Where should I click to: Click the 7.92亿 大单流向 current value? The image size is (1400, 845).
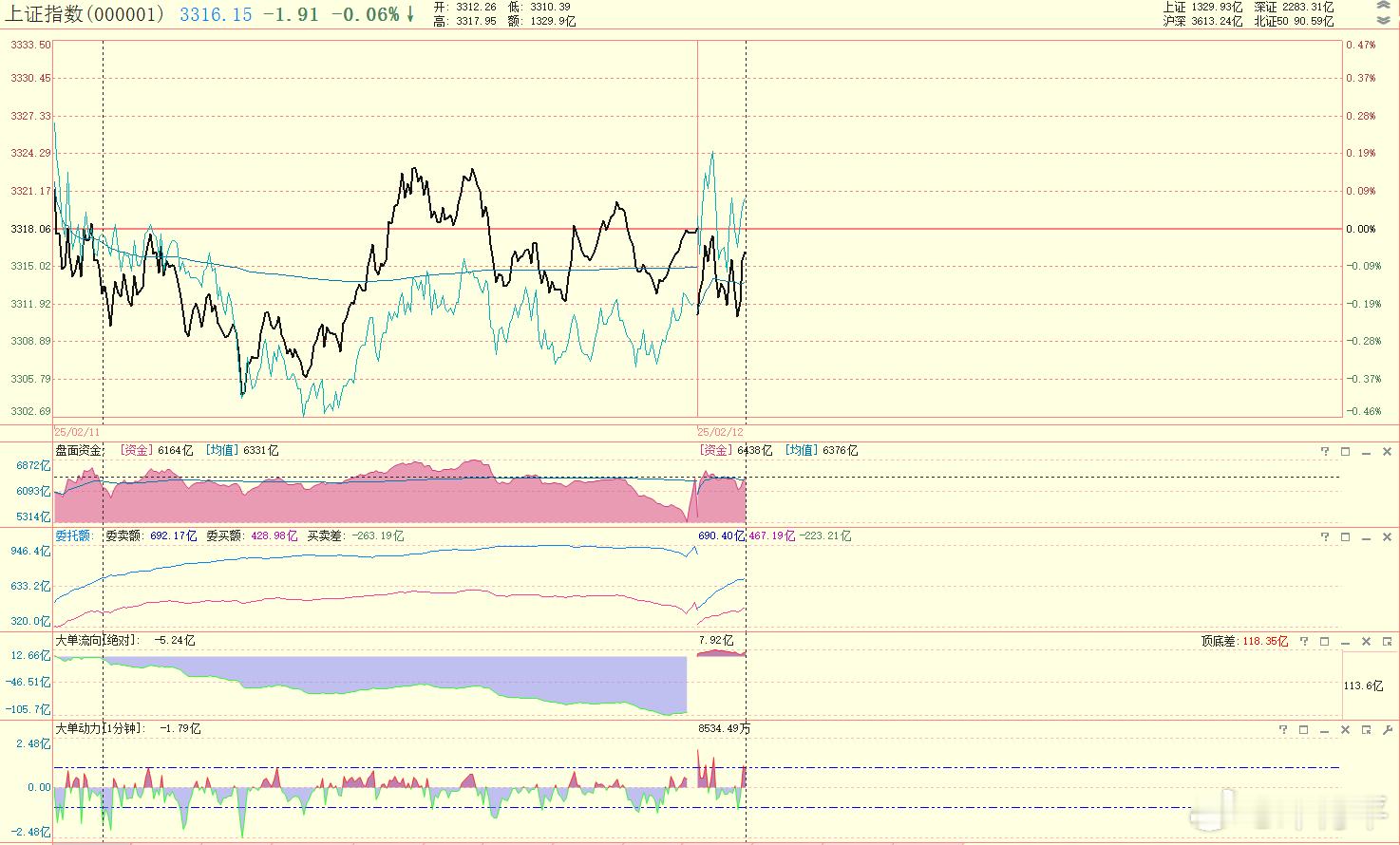pos(716,640)
